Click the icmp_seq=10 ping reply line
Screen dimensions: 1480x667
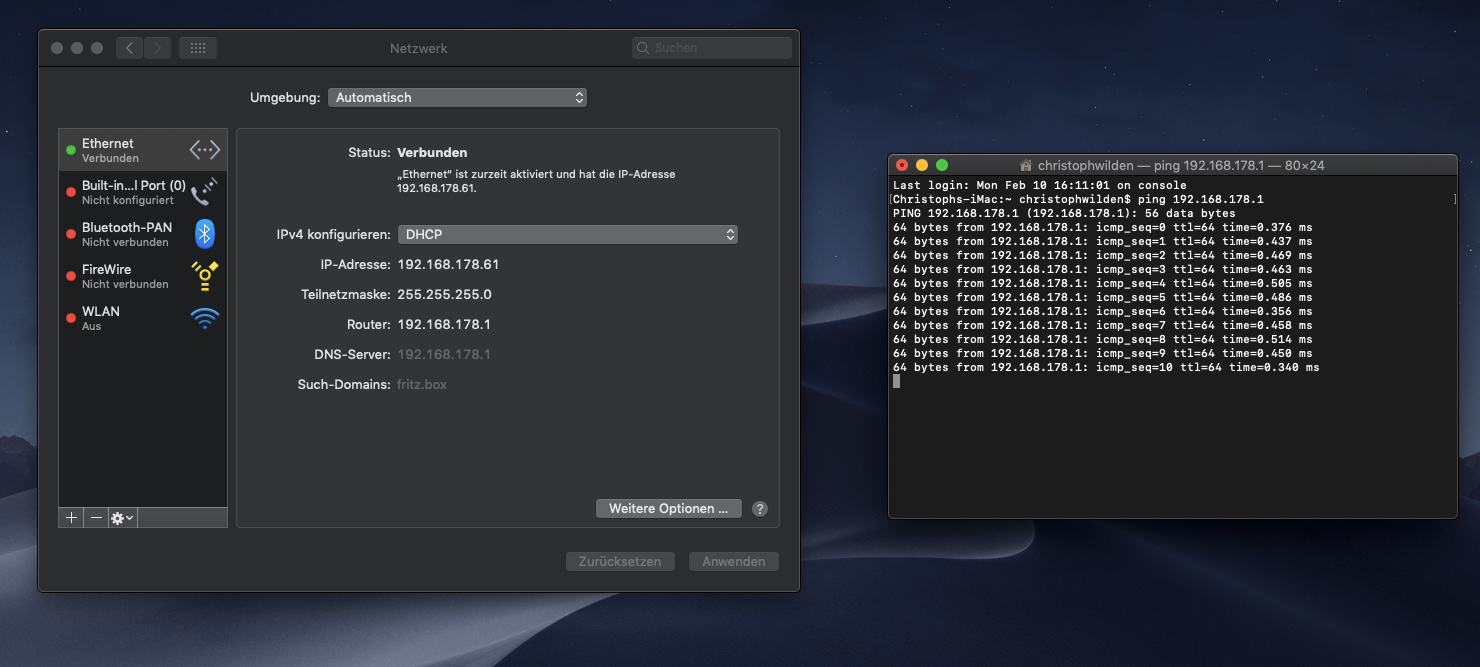click(x=1106, y=367)
